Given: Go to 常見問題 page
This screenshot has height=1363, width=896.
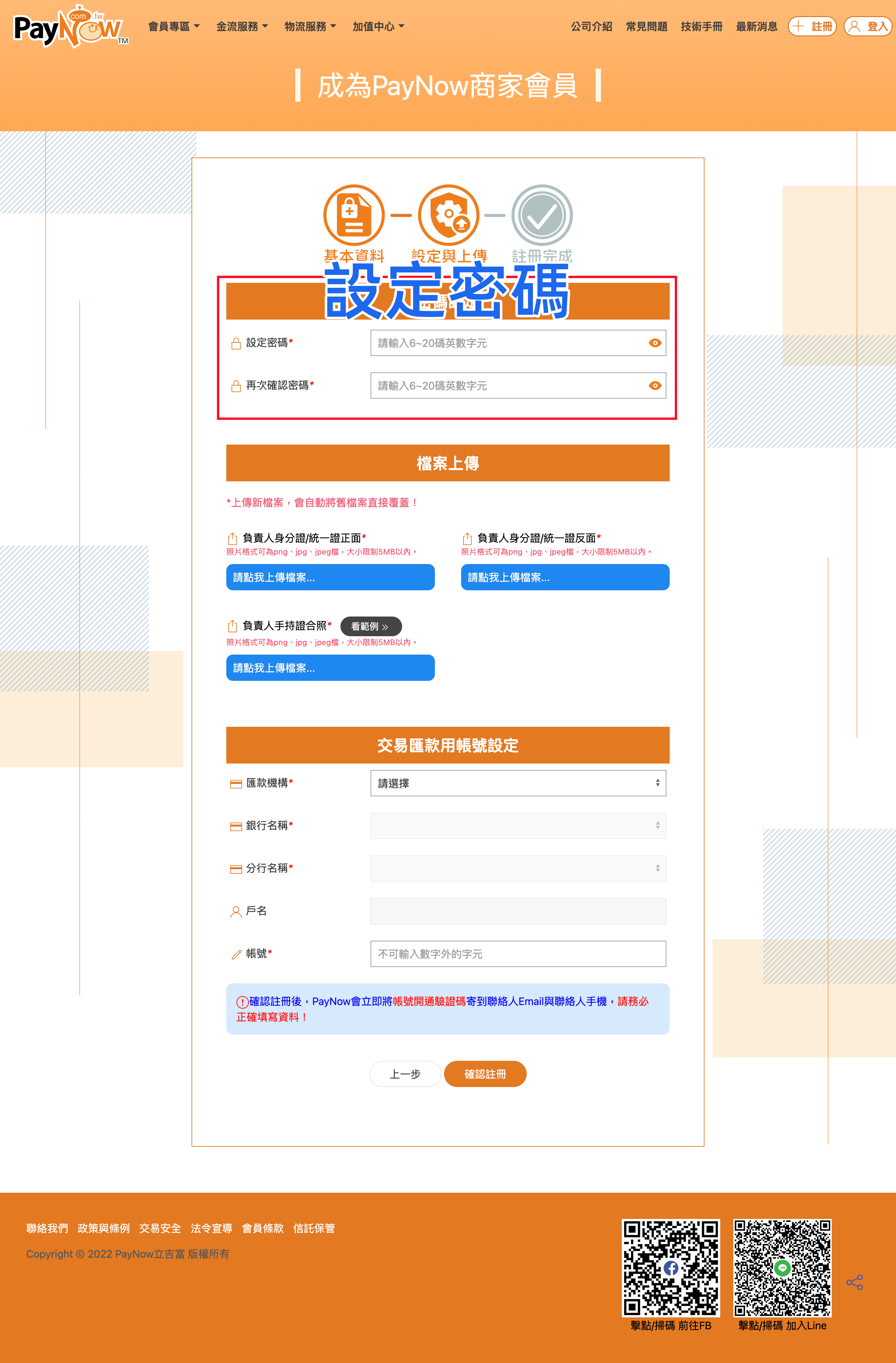Looking at the screenshot, I should point(646,26).
